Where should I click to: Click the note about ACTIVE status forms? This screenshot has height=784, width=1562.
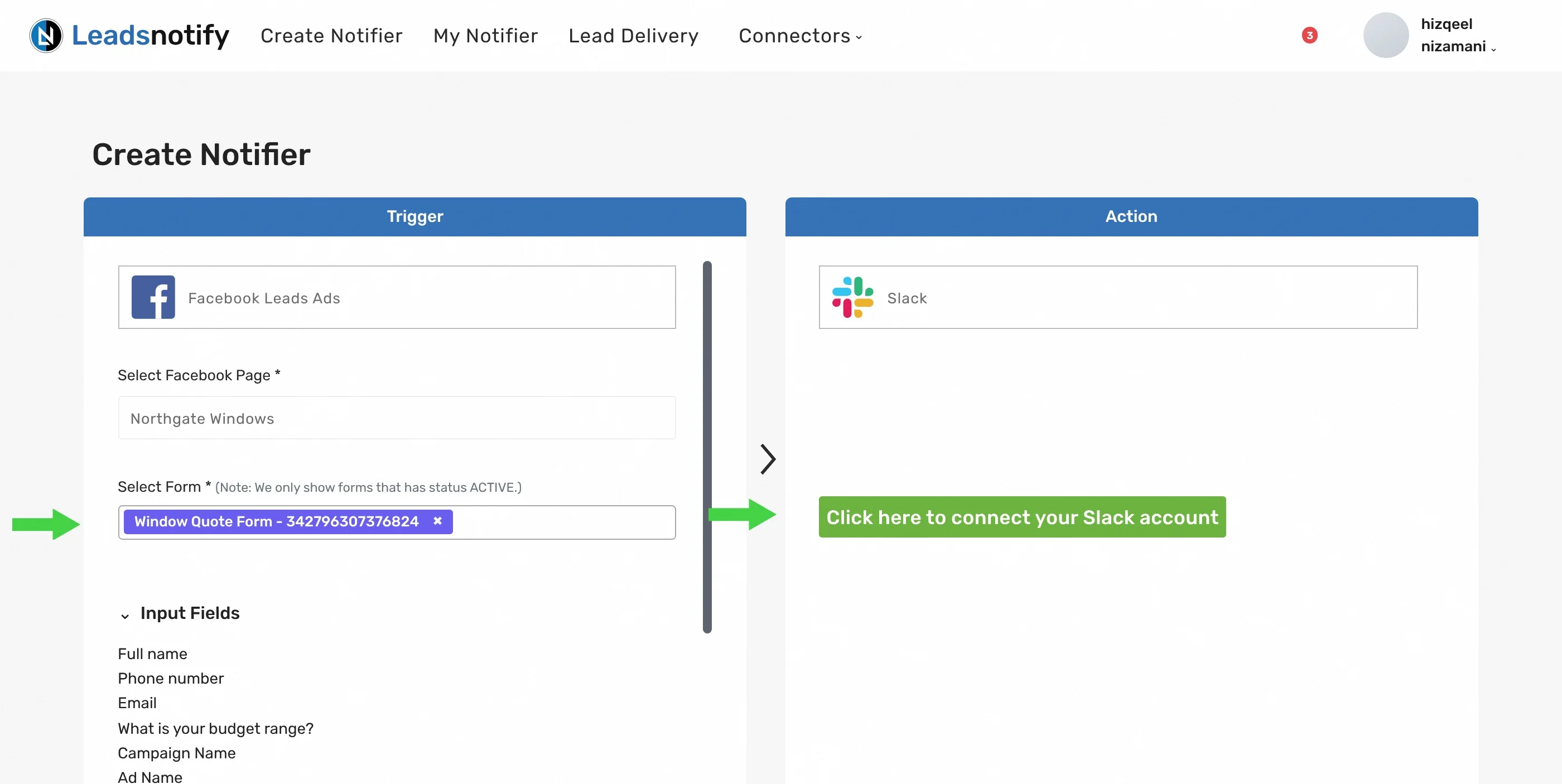368,487
